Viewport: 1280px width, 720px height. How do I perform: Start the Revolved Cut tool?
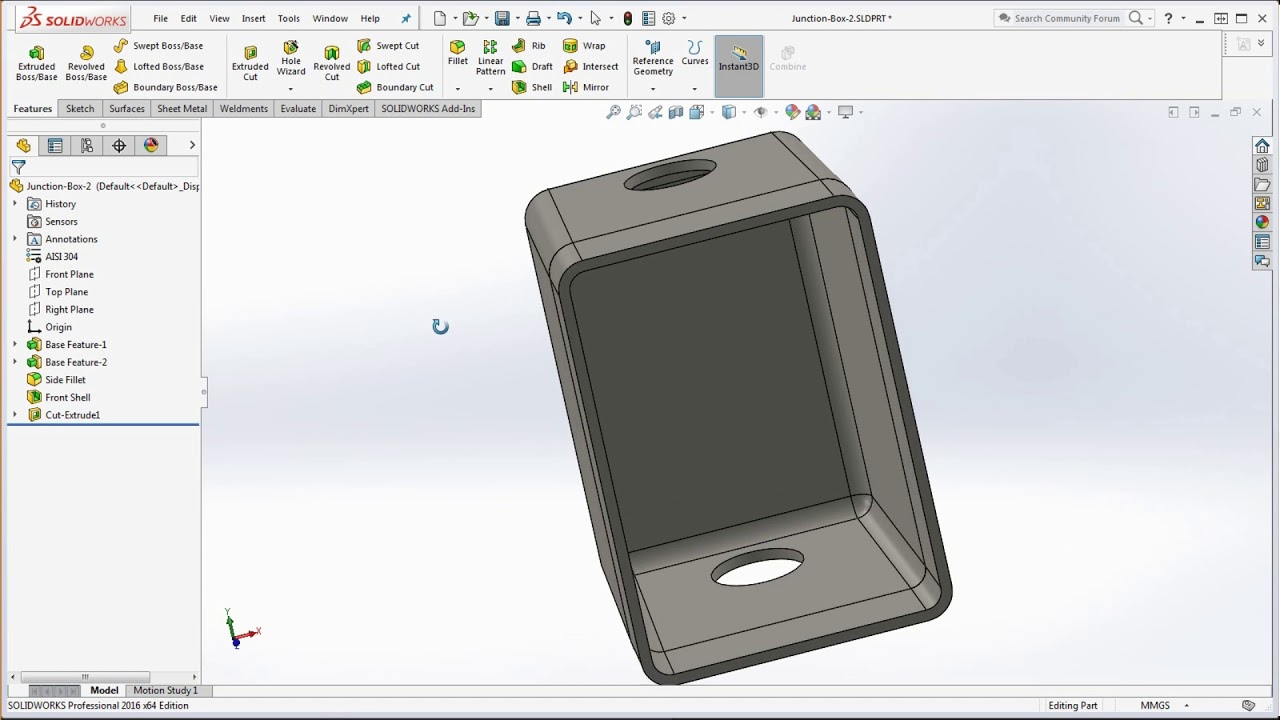[332, 63]
